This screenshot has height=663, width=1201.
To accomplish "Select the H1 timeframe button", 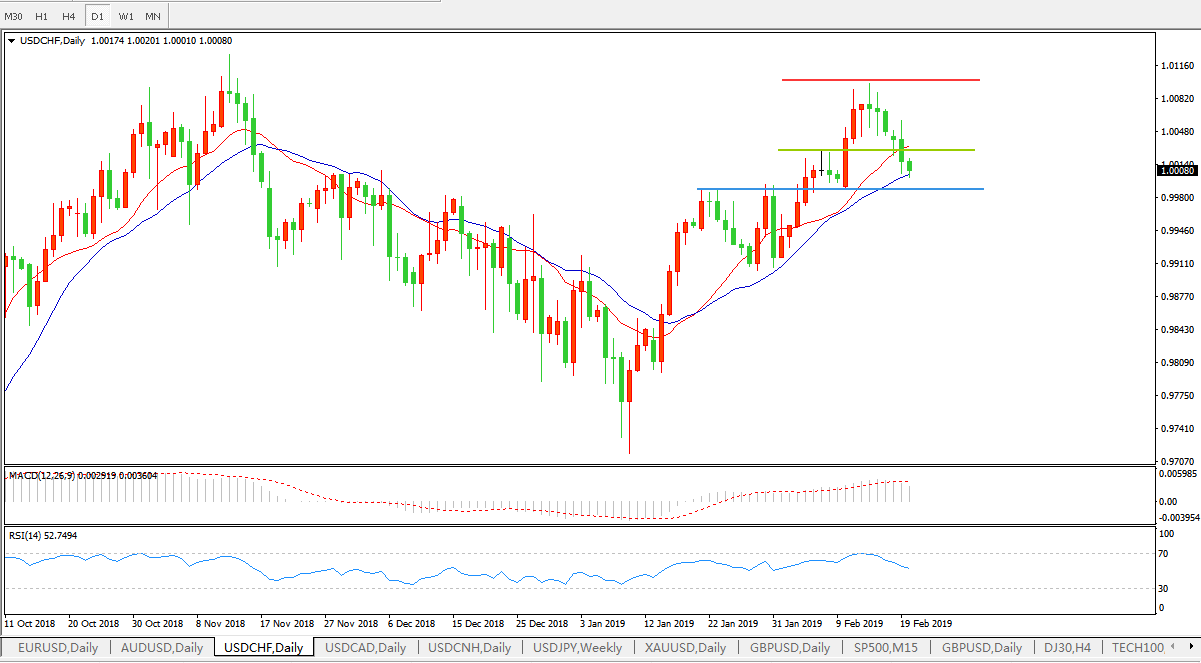I will 41,17.
